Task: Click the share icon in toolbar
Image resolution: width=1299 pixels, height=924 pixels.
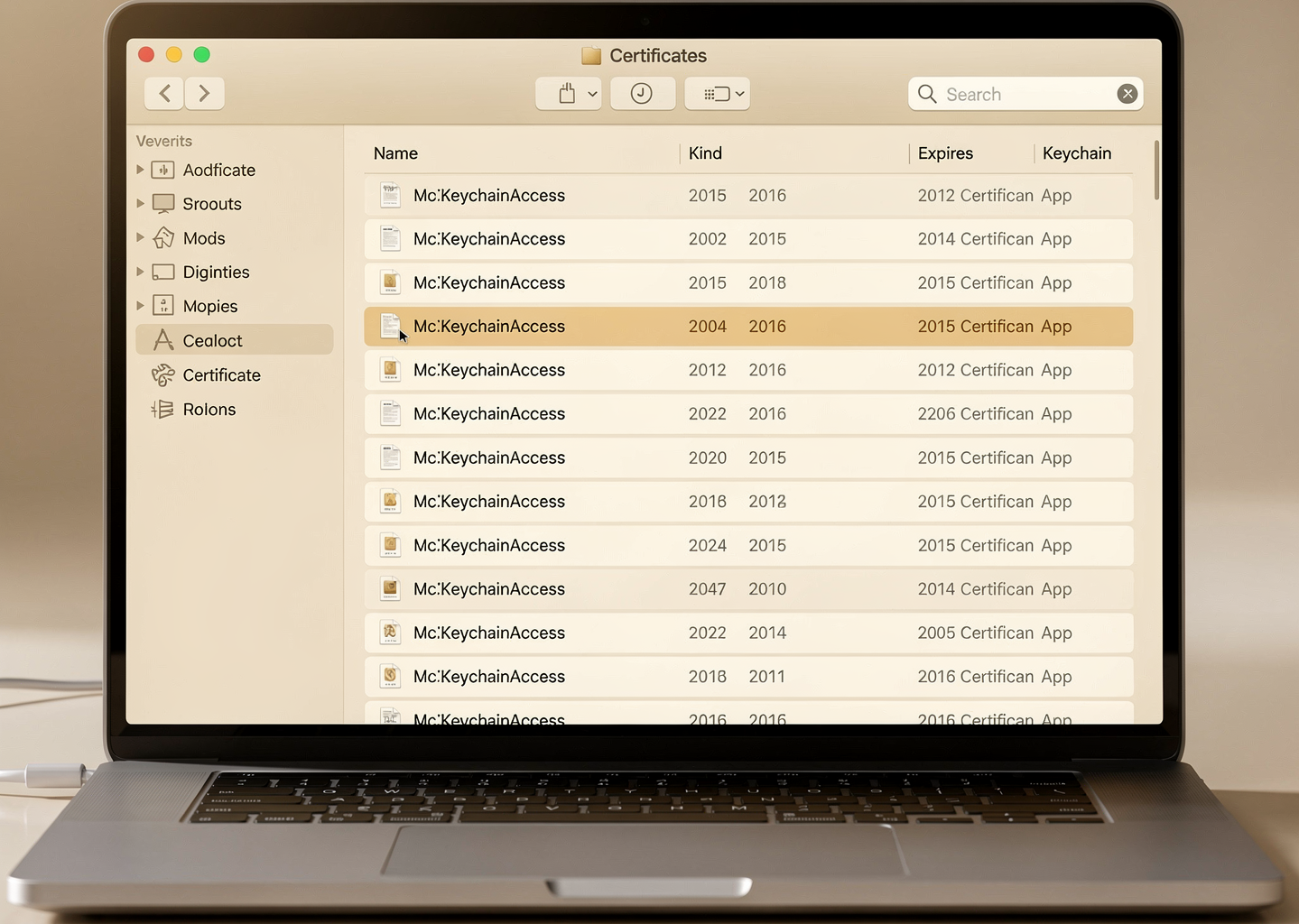Action: 567,94
